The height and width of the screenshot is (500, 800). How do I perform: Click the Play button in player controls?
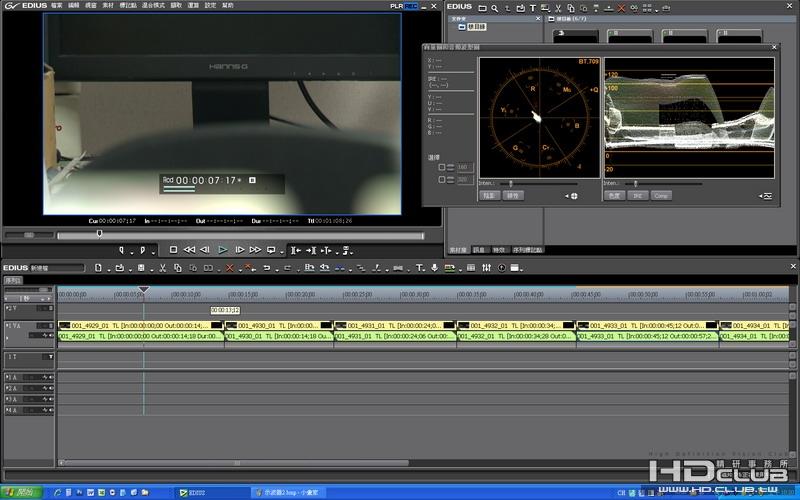point(222,250)
